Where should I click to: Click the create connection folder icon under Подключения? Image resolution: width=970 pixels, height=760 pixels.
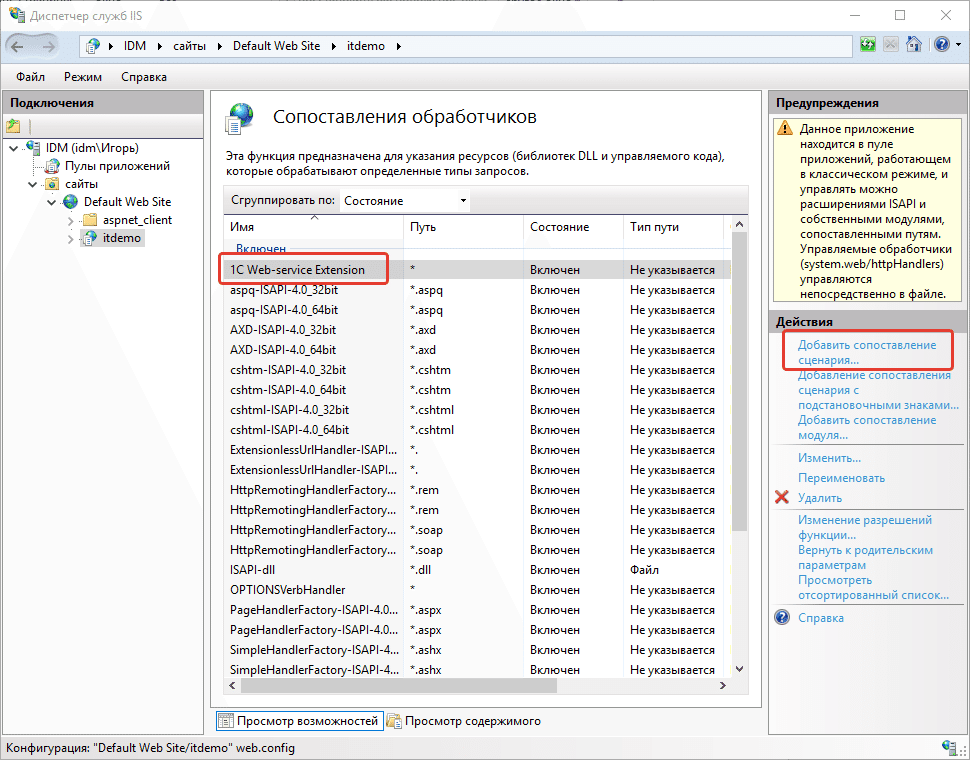tap(13, 123)
